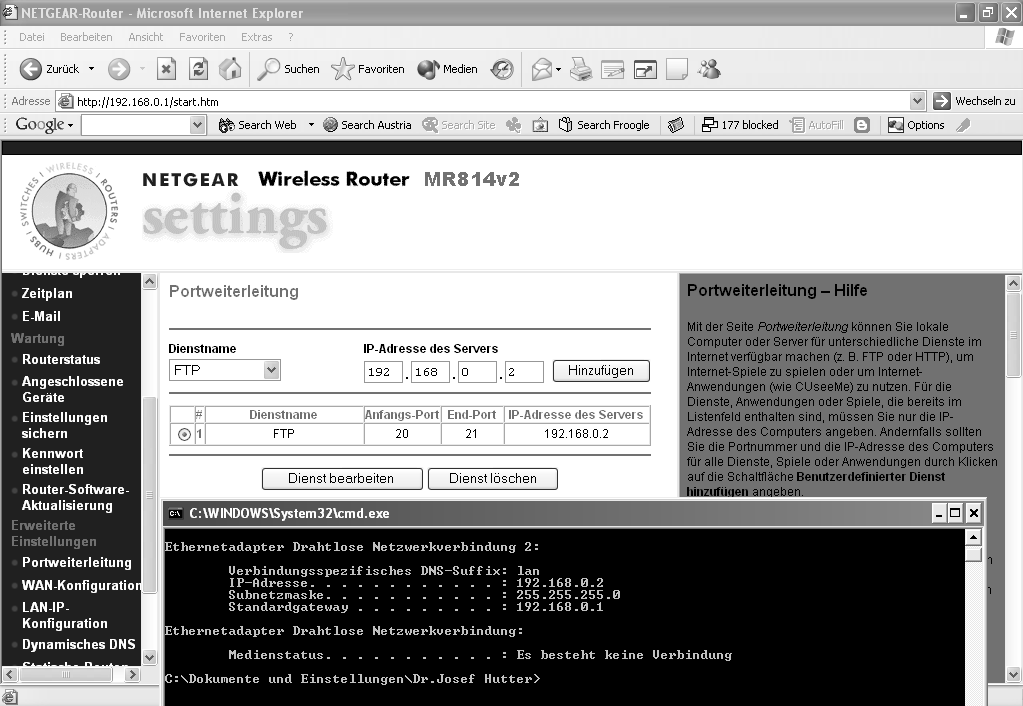Click the help panel scrollbar up arrow
The image size is (1023, 706).
(x=1013, y=283)
